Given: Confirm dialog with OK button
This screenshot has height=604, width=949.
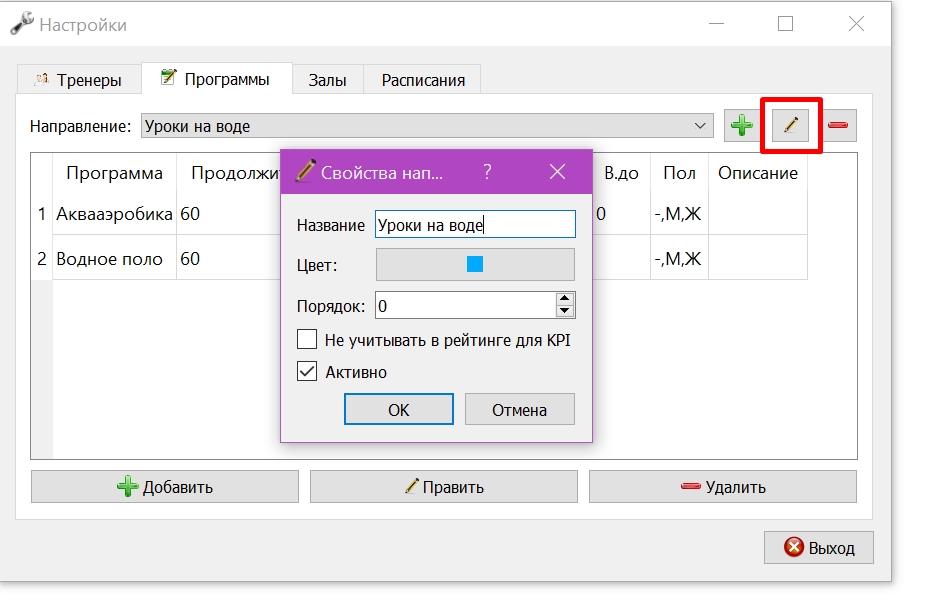Looking at the screenshot, I should click(399, 410).
